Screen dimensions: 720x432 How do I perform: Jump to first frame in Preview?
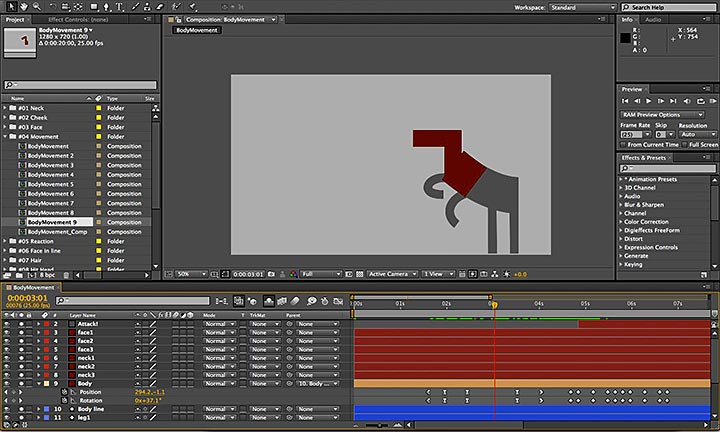(x=625, y=101)
